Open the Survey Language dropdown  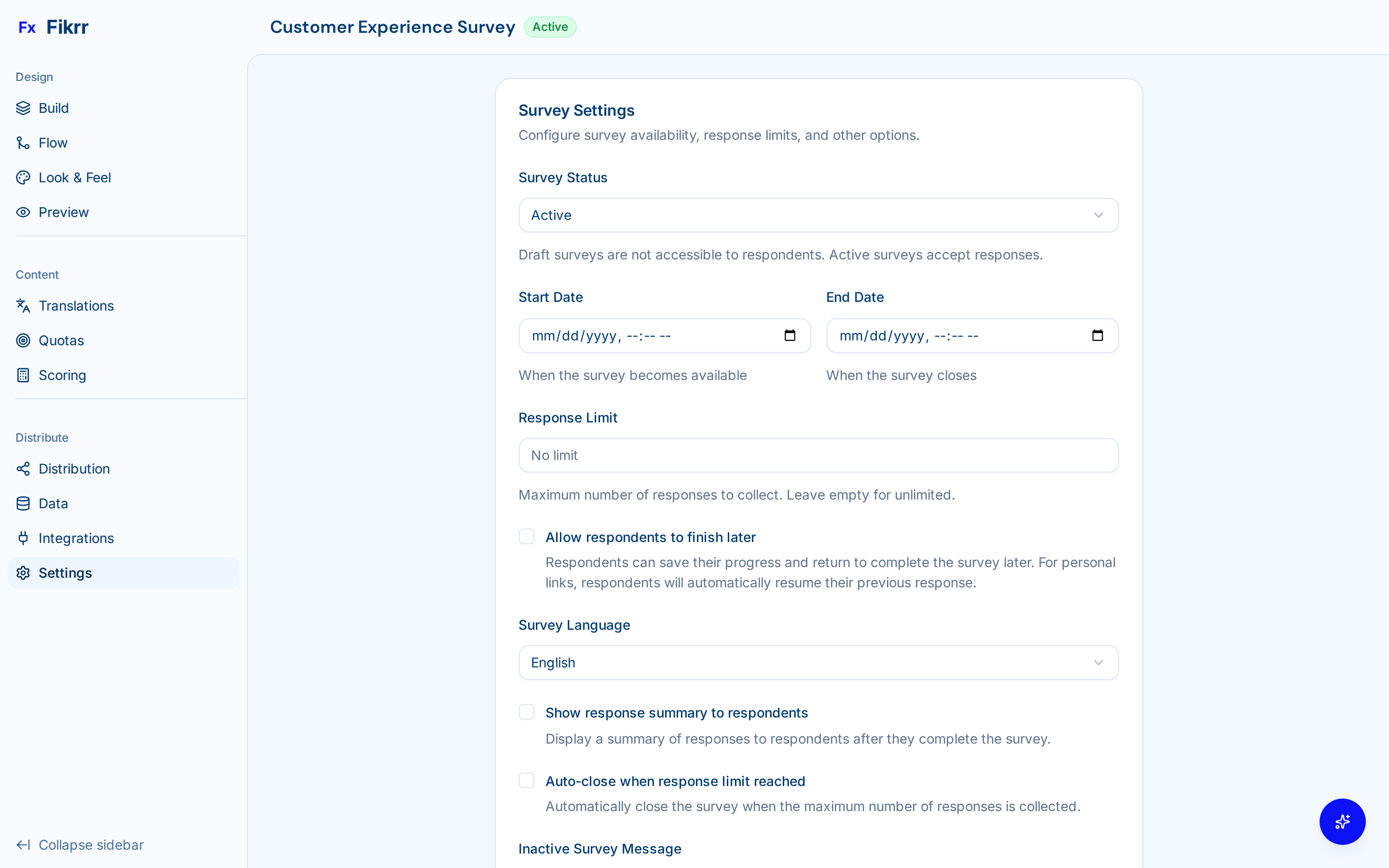click(x=817, y=662)
